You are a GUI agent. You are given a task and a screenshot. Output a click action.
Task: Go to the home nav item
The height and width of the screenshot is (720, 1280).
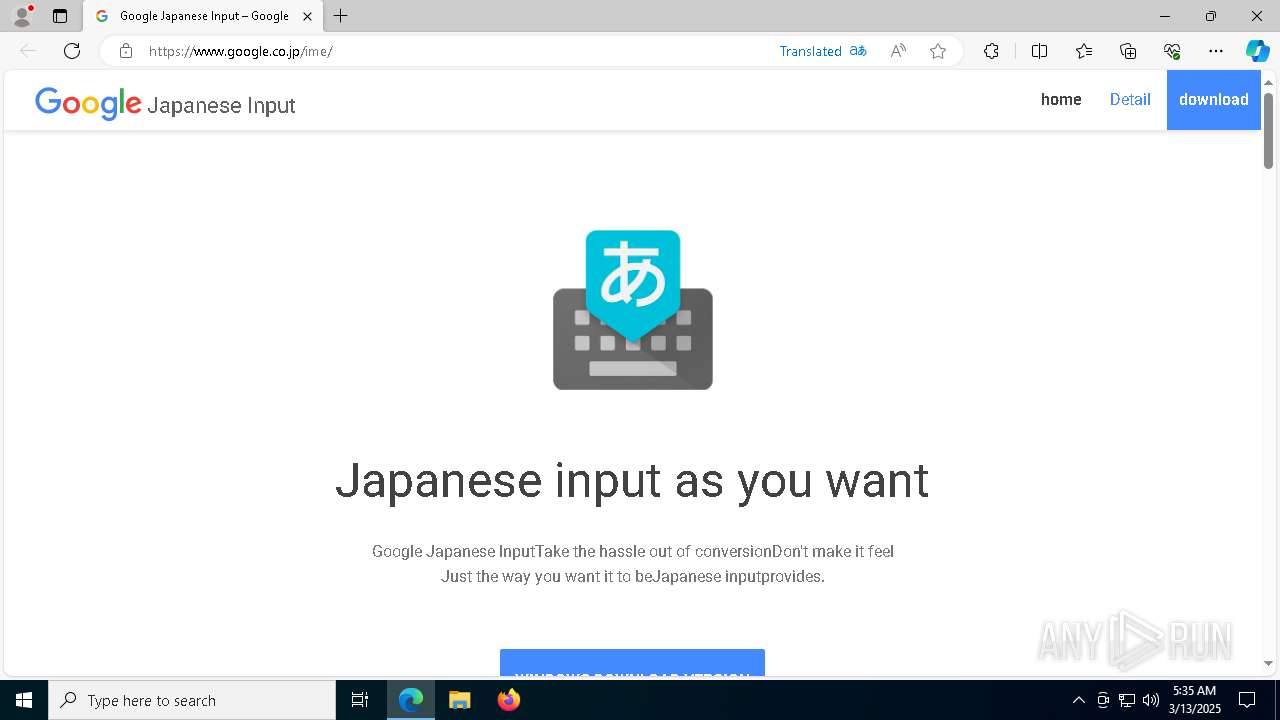1061,99
